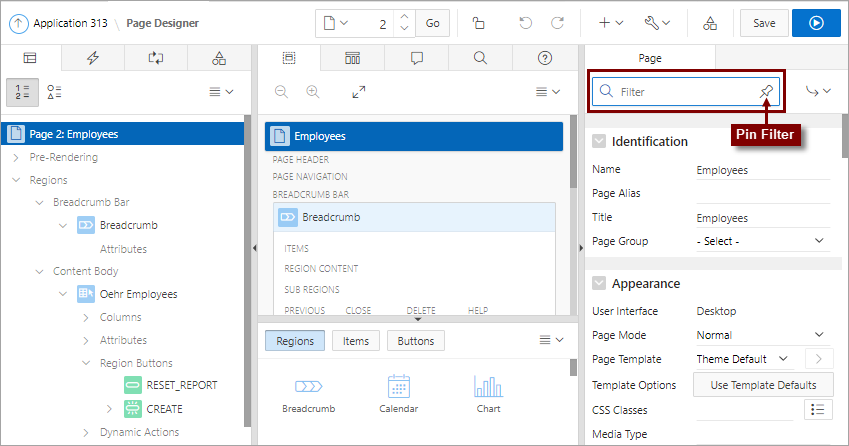This screenshot has height=446, width=849.
Task: Run the page with play button
Action: click(x=817, y=23)
